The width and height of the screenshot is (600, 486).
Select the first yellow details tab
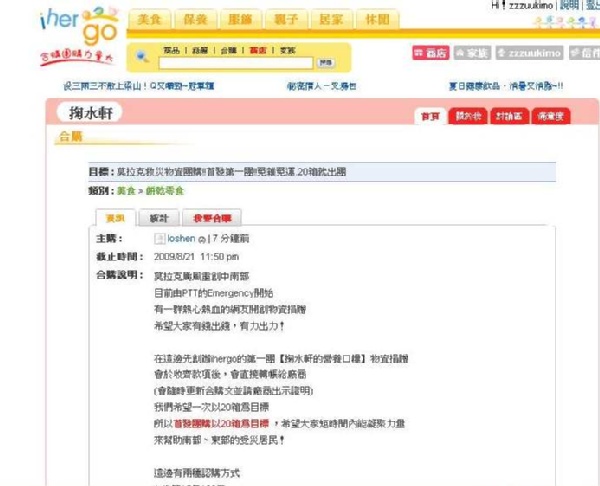click(x=115, y=218)
